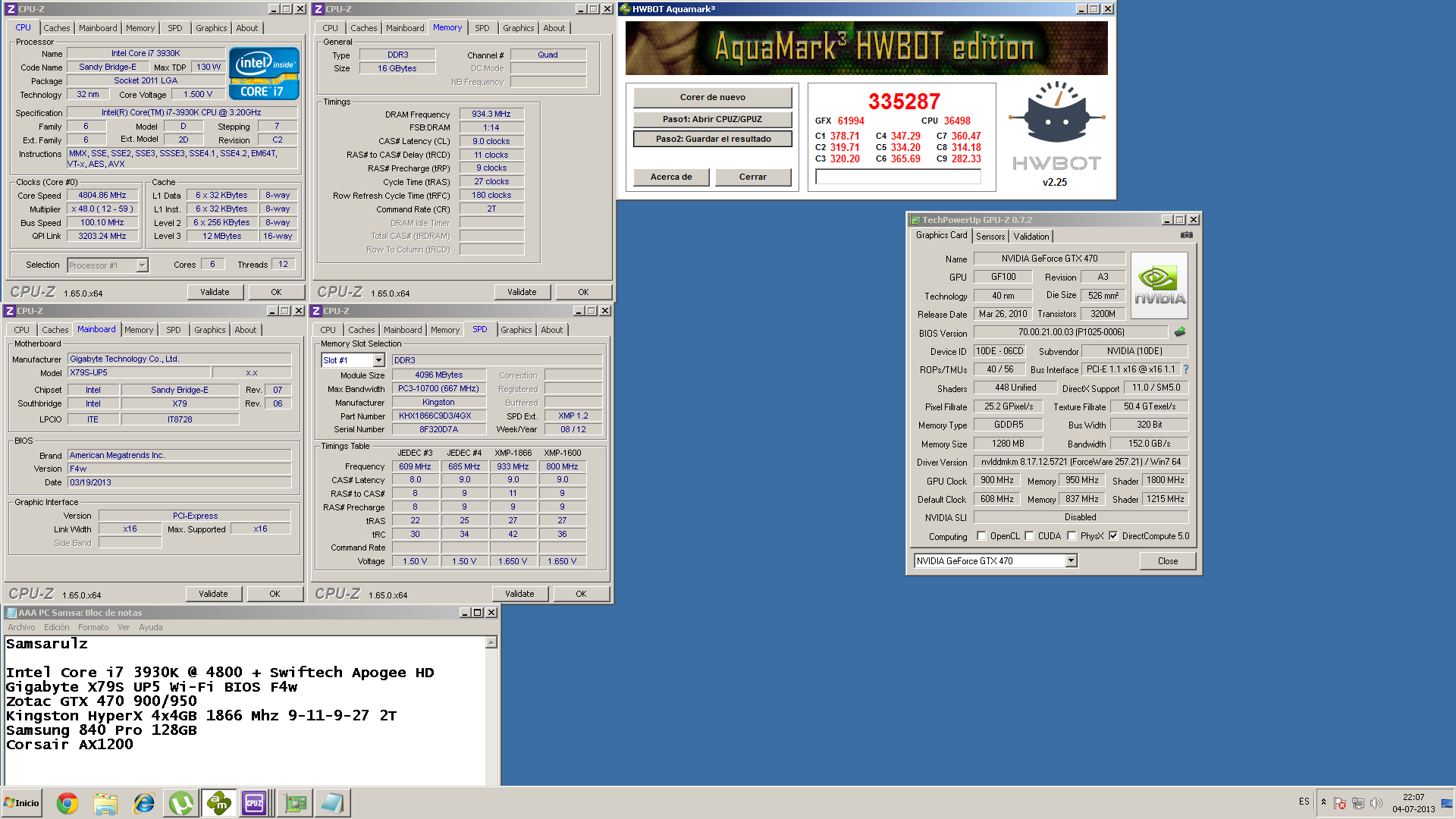Image resolution: width=1456 pixels, height=819 pixels.
Task: Open Graphics tab in the CPU-Z Mainboard window
Action: tap(210, 330)
